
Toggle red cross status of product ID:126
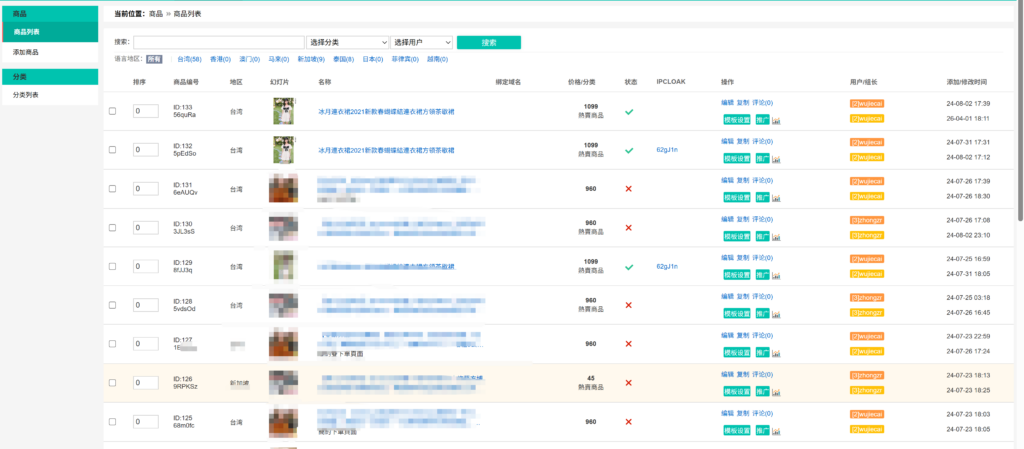(x=629, y=382)
